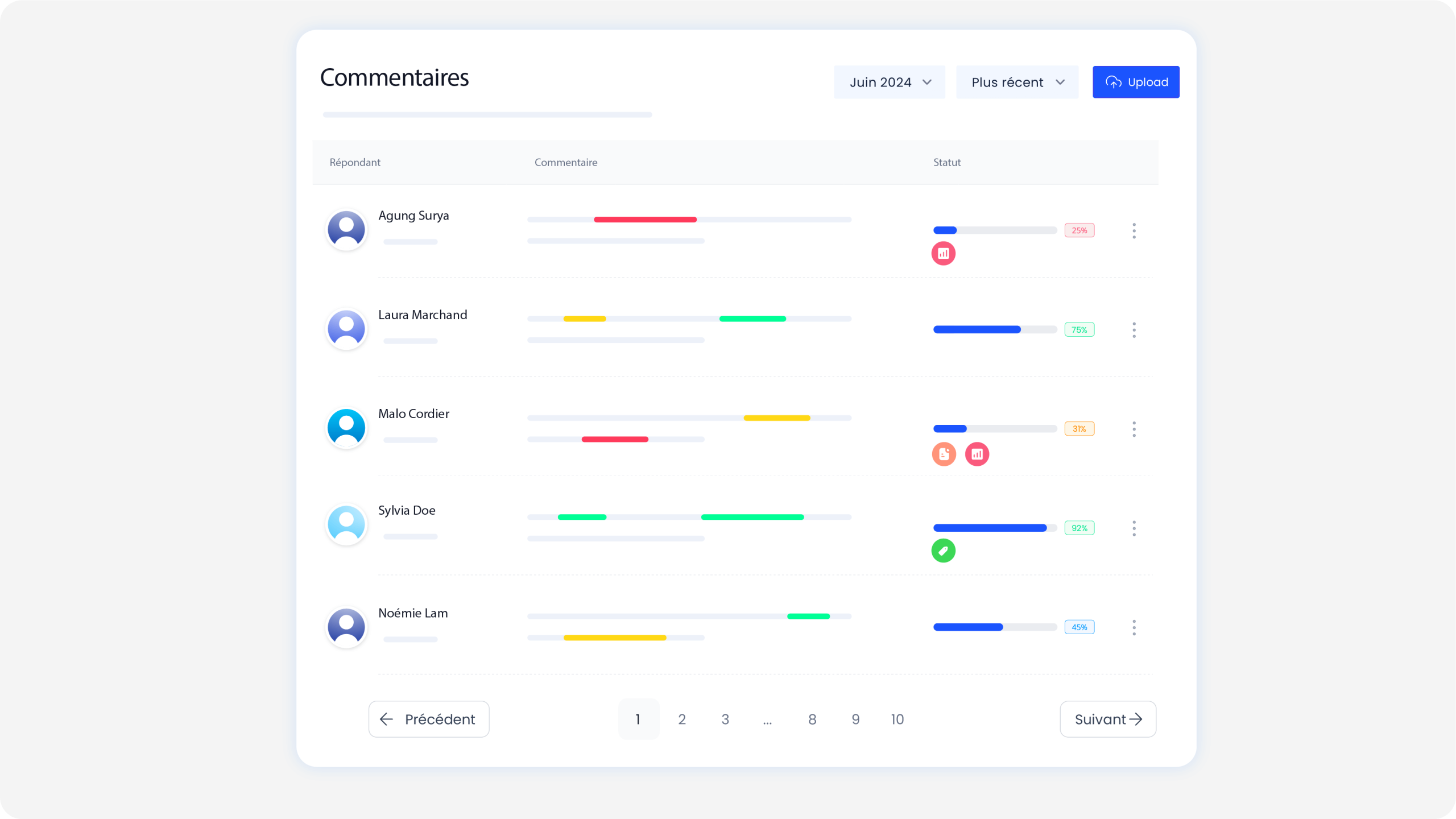1456x819 pixels.
Task: Click the Statut column header
Action: pos(946,162)
